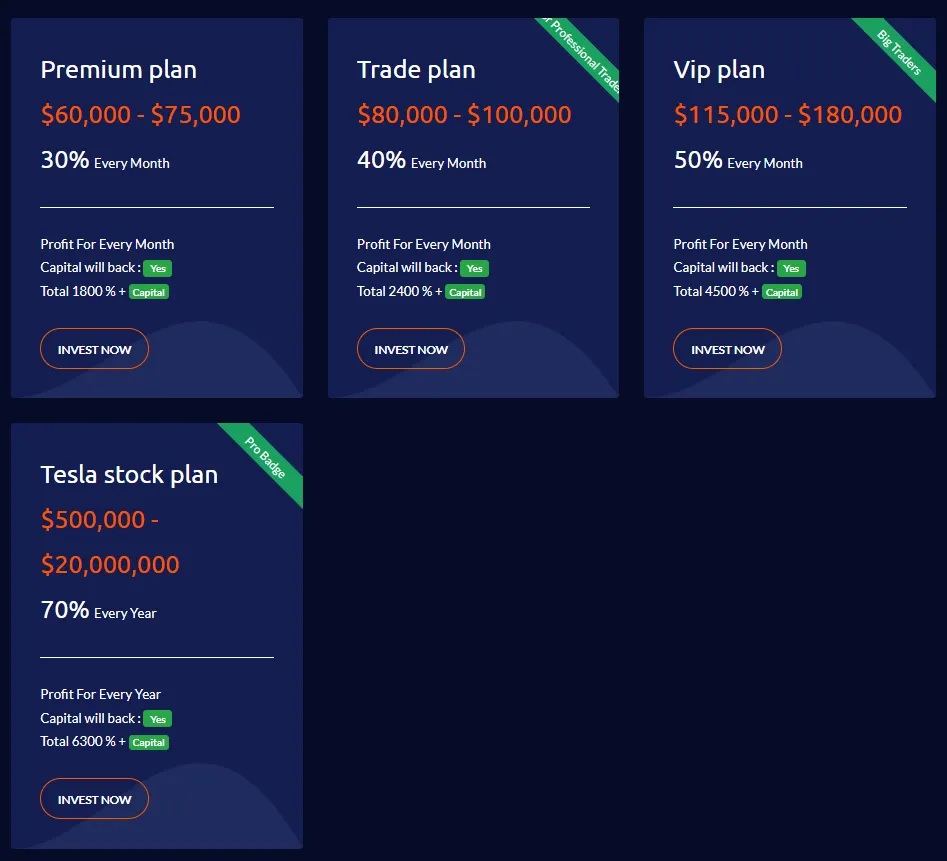Screen dimensions: 947x861
Task: Click Invest Now on the Premium plan
Action: [x=94, y=349]
